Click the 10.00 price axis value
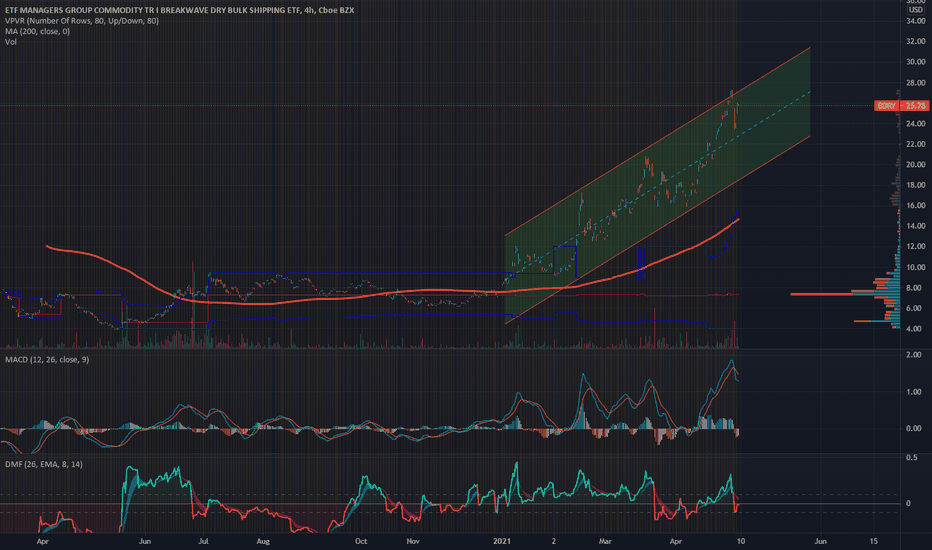Screen dimensions: 932x550 (x=915, y=267)
